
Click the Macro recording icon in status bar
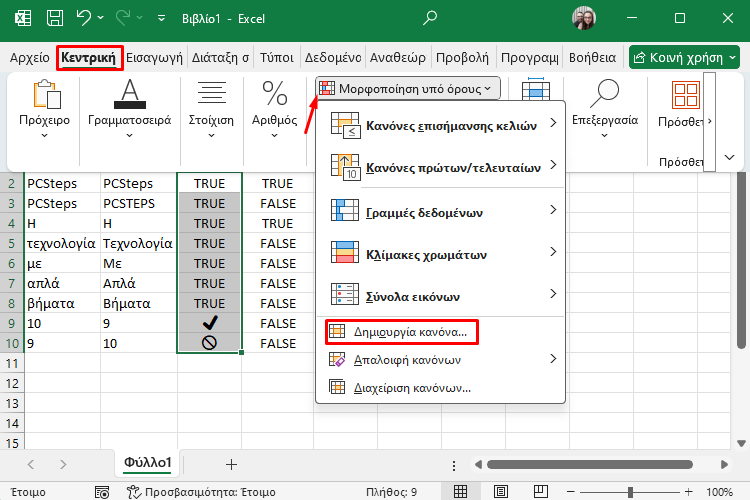click(x=102, y=492)
